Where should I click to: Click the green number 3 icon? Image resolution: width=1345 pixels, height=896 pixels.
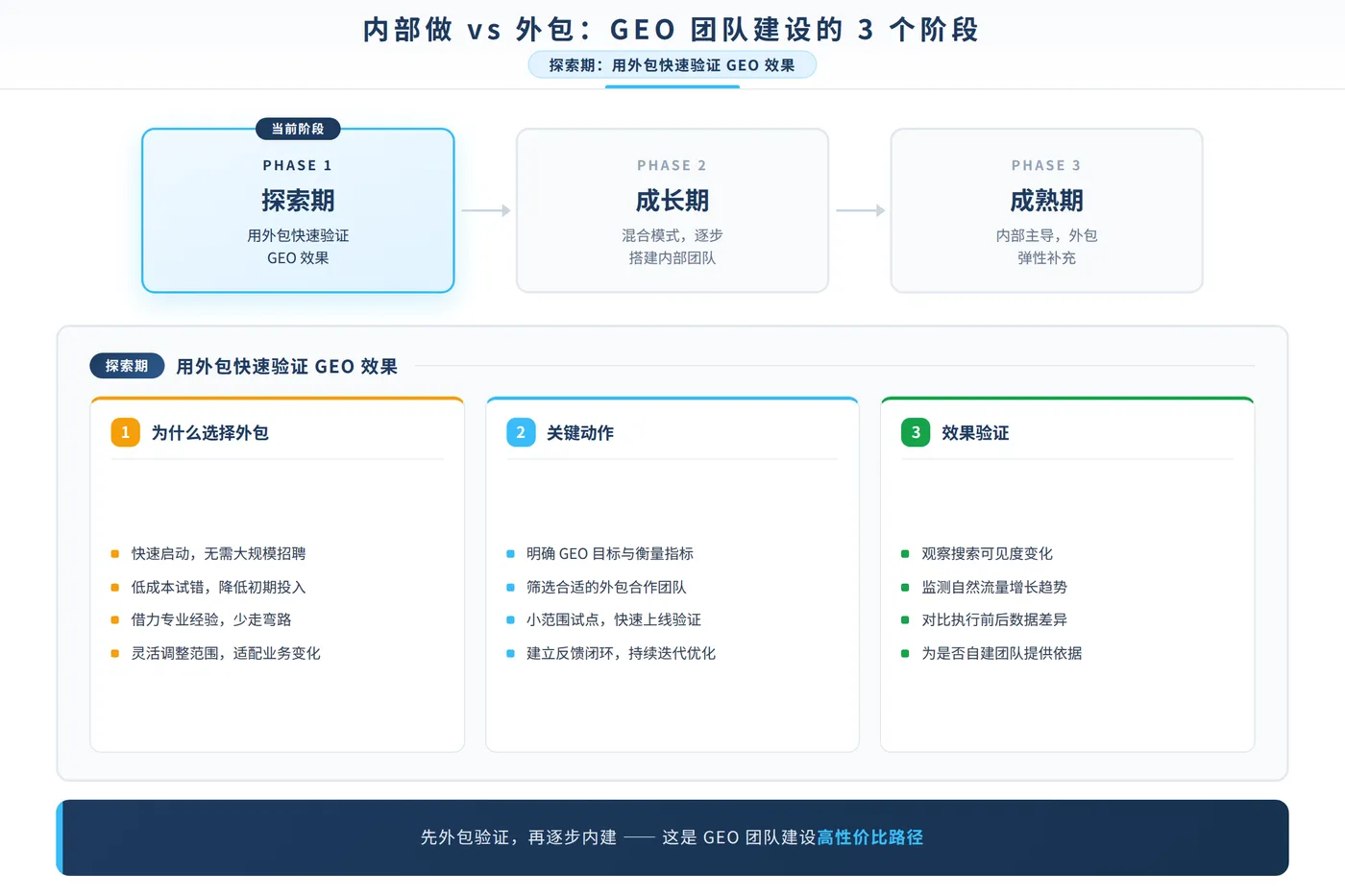916,432
